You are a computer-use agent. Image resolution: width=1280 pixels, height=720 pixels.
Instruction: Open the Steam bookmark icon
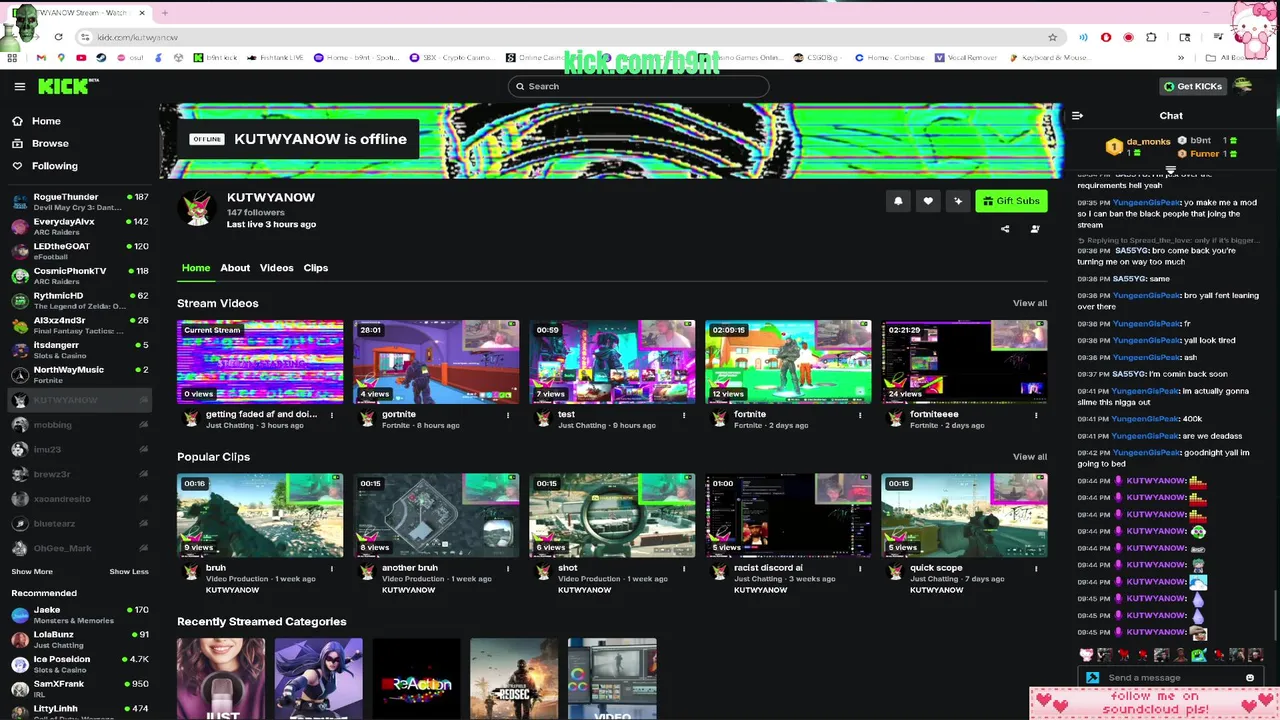pyautogui.click(x=100, y=58)
